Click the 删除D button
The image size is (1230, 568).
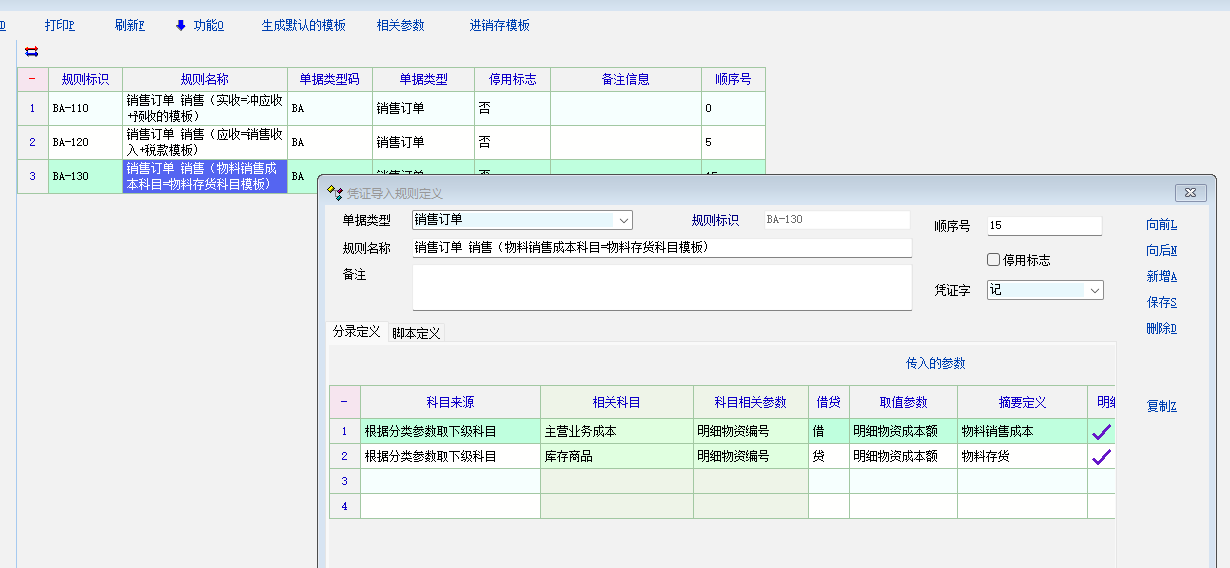(x=1162, y=328)
